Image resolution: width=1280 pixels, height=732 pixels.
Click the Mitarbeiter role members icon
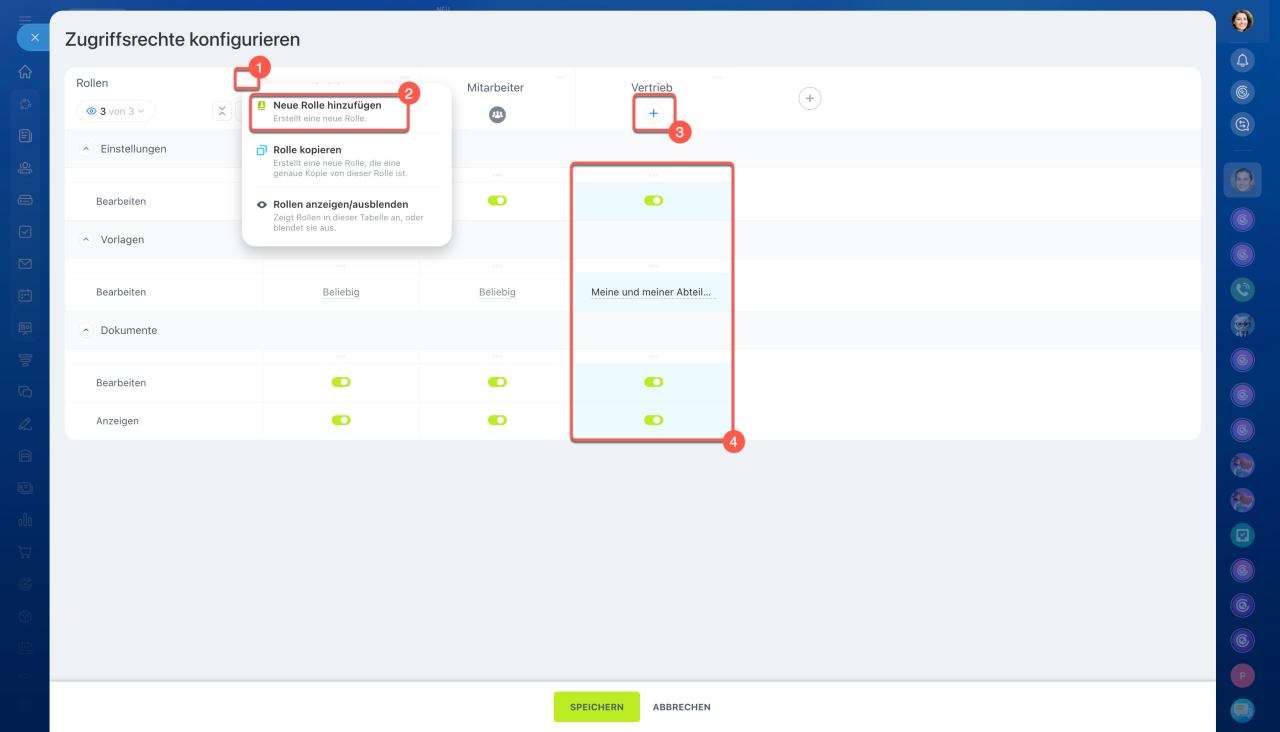(497, 114)
